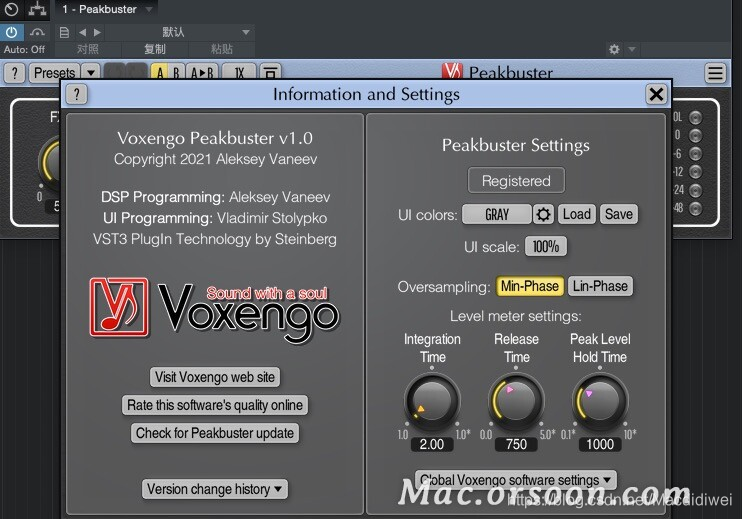Open the Presets menu

[x=54, y=73]
